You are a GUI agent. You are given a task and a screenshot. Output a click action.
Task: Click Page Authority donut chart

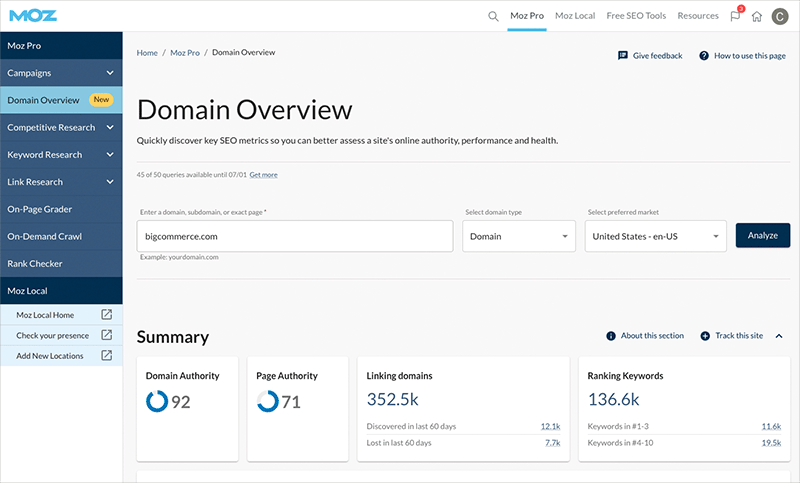[267, 401]
